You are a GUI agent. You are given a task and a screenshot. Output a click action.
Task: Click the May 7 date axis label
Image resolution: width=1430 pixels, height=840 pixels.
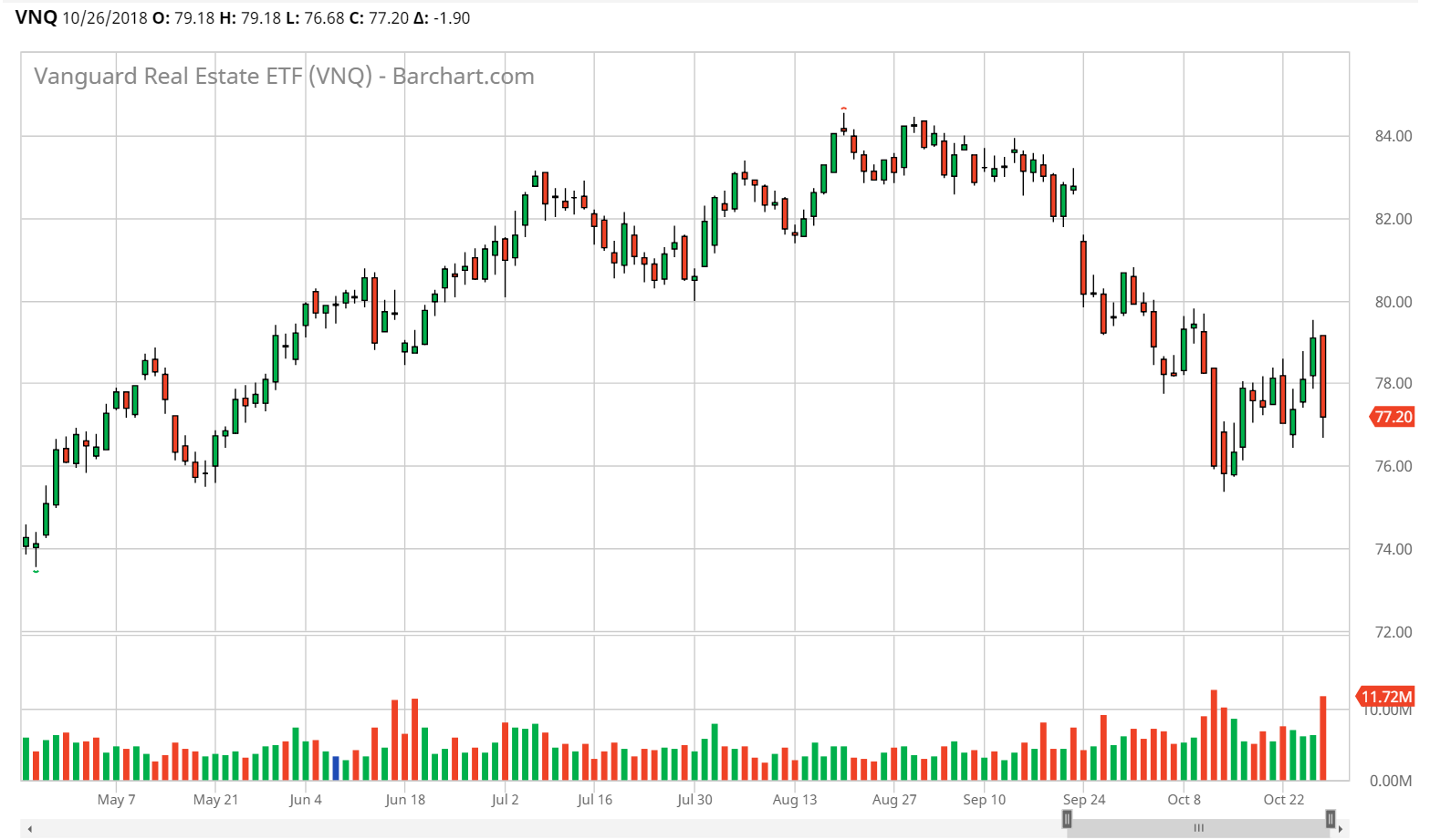pyautogui.click(x=116, y=800)
